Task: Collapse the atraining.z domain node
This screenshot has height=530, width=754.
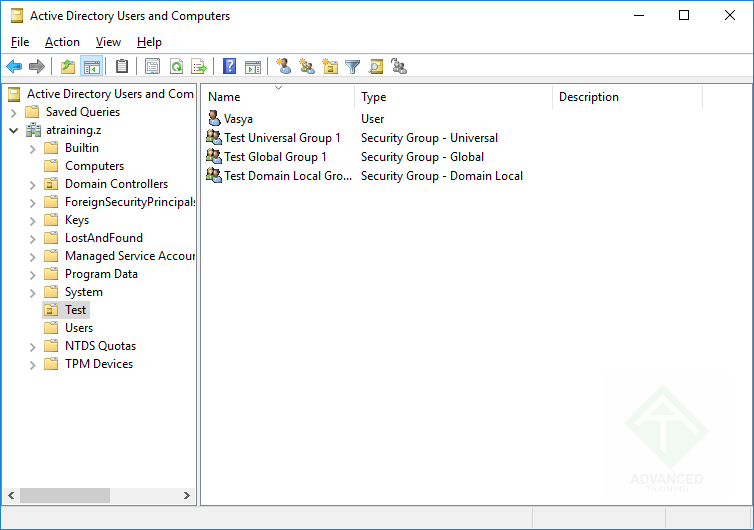Action: point(14,130)
